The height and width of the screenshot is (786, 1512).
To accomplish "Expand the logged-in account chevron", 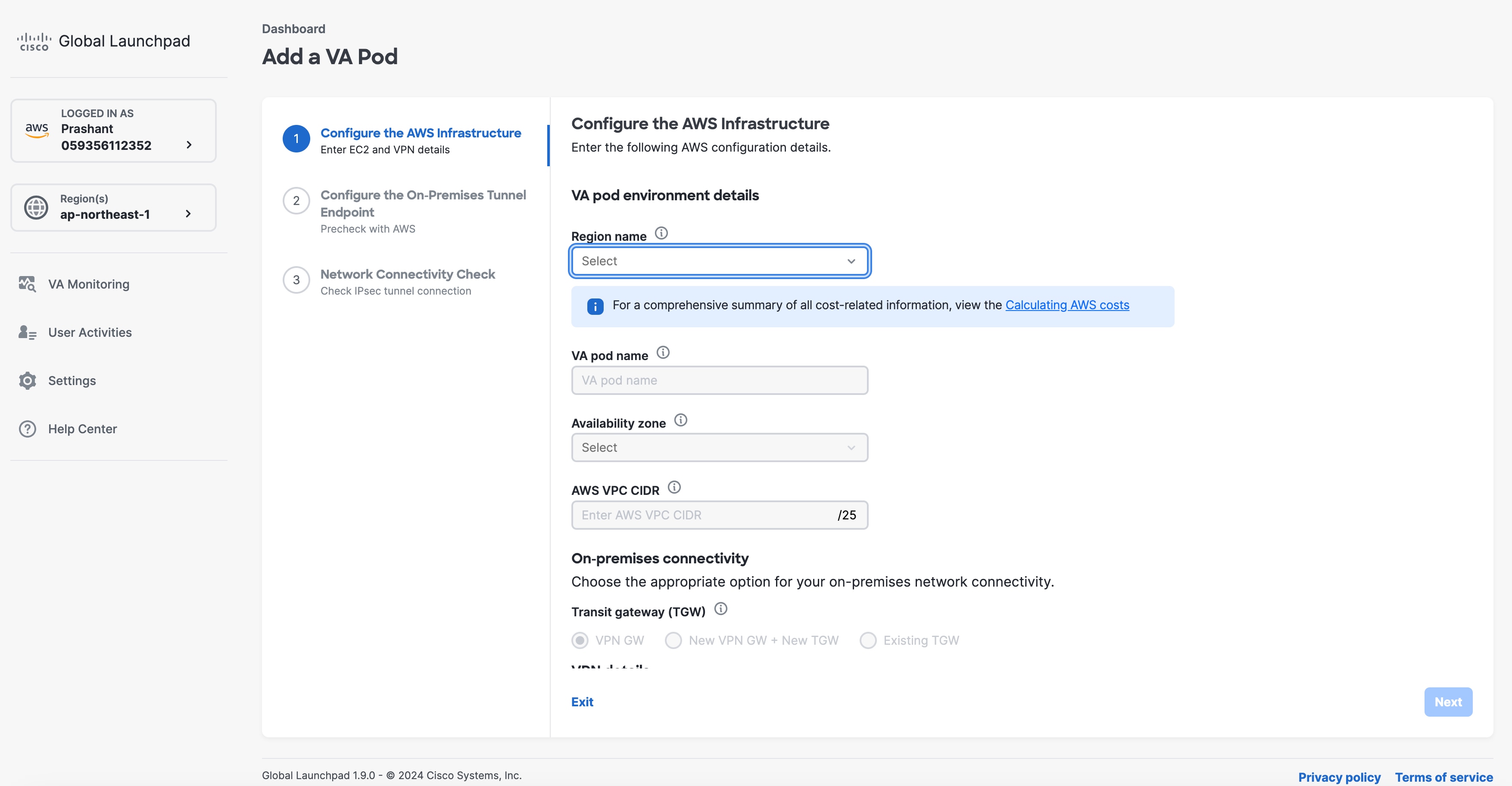I will (x=188, y=145).
